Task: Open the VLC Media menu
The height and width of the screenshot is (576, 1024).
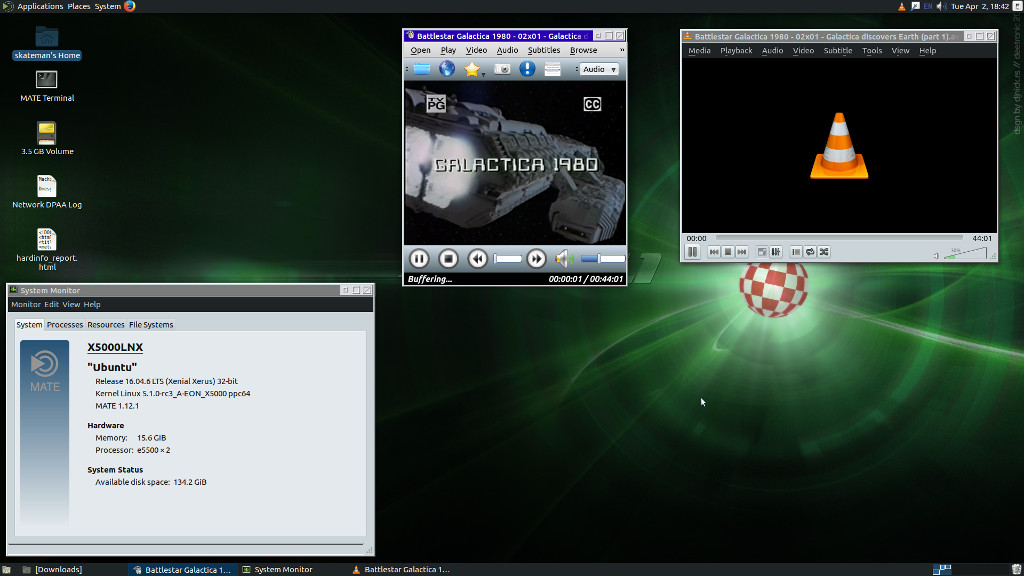Action: pyautogui.click(x=699, y=50)
